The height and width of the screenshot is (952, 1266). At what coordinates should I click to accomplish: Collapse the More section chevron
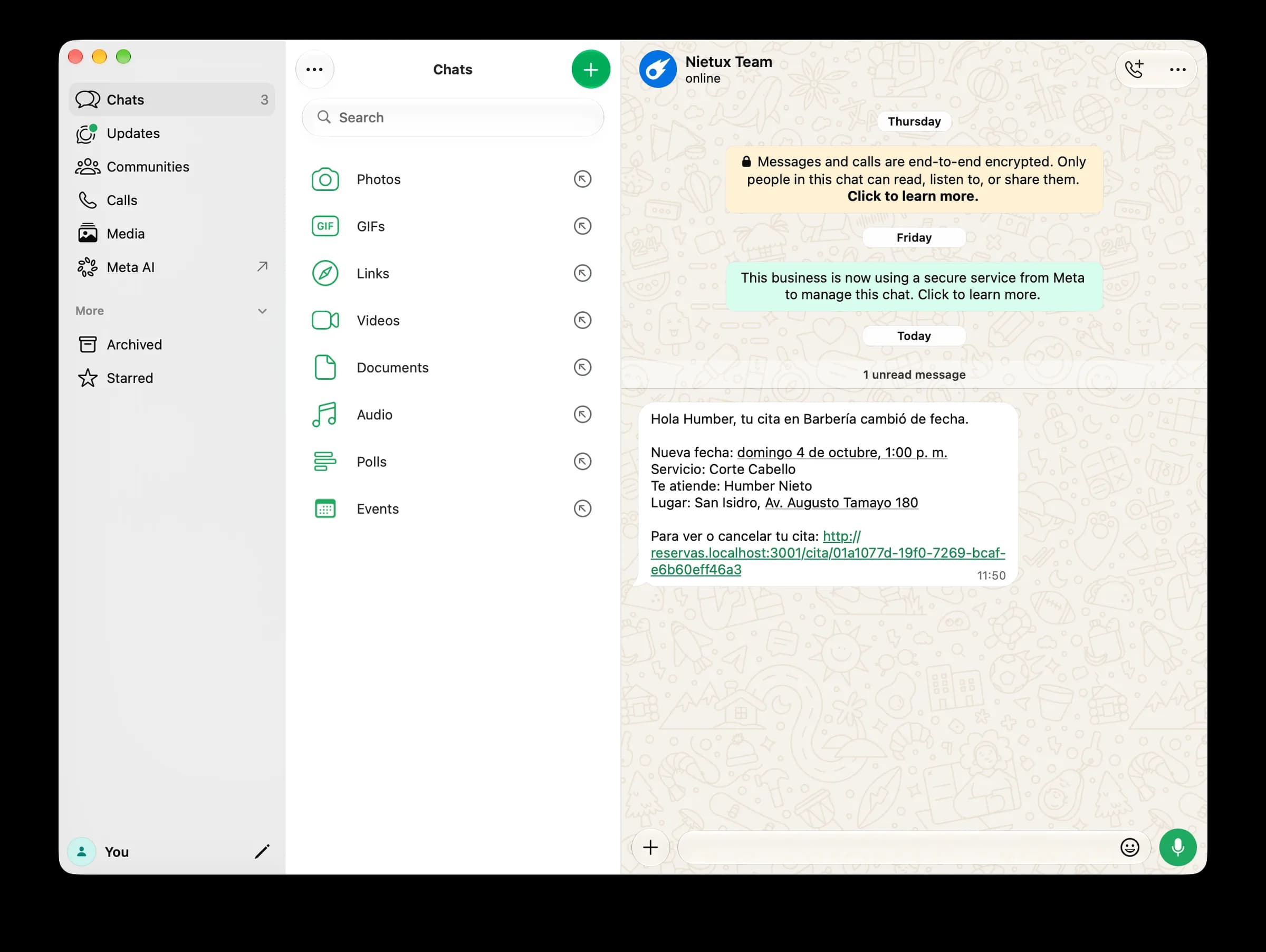pyautogui.click(x=262, y=311)
